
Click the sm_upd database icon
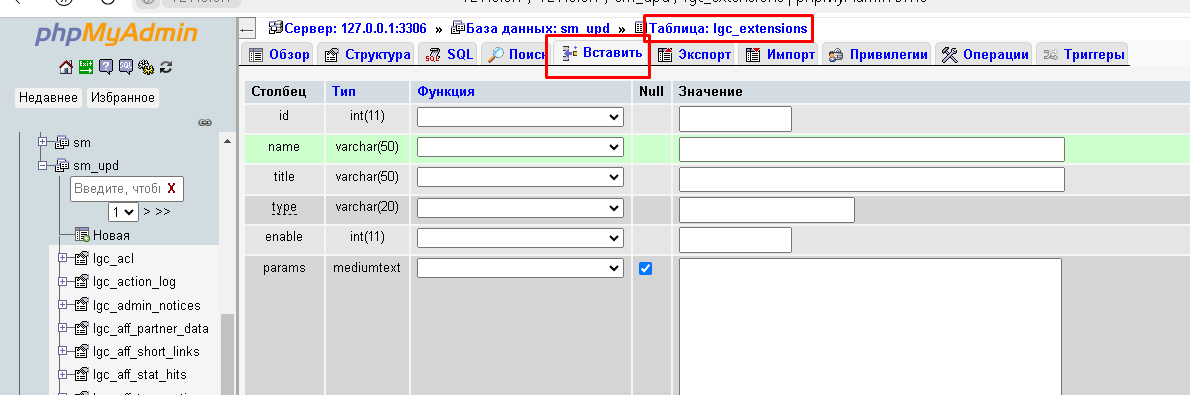pyautogui.click(x=63, y=165)
